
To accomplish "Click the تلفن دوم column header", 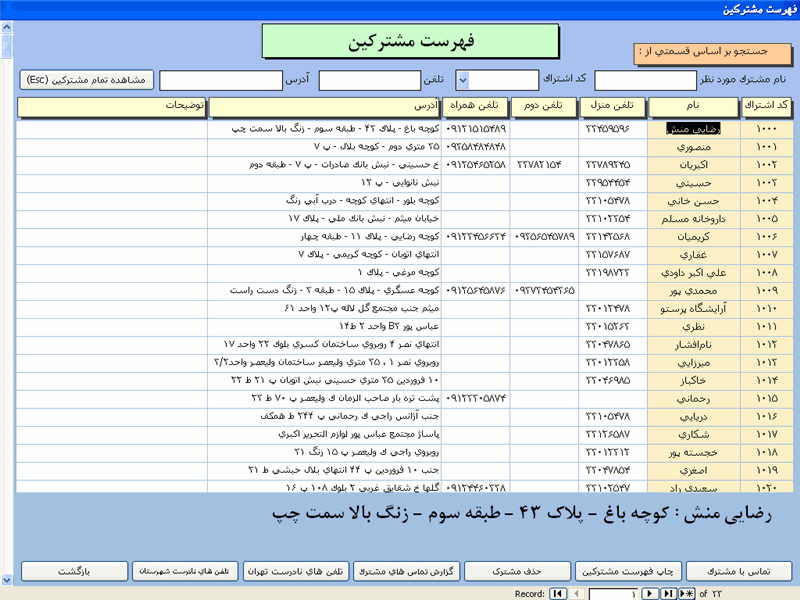I will tap(543, 107).
